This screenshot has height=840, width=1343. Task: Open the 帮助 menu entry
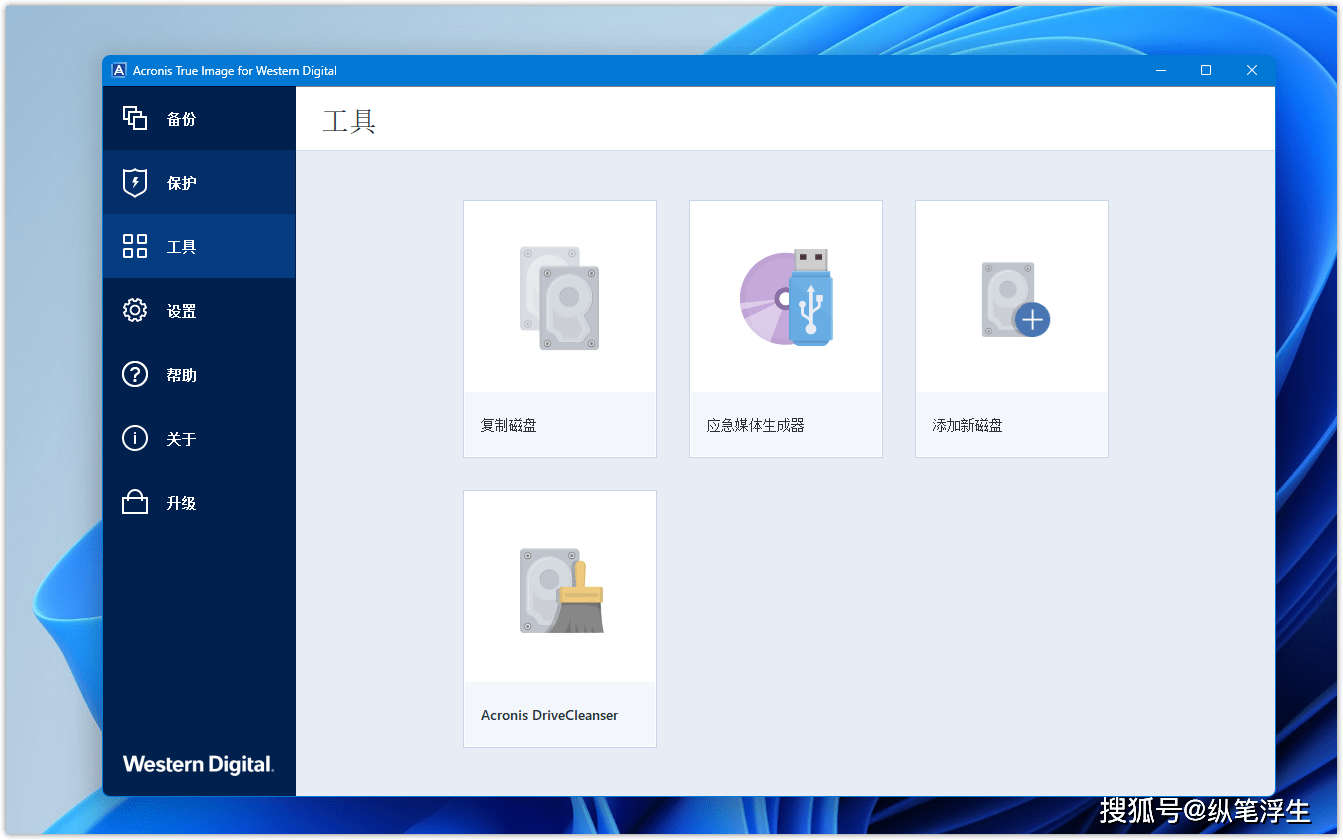click(199, 374)
